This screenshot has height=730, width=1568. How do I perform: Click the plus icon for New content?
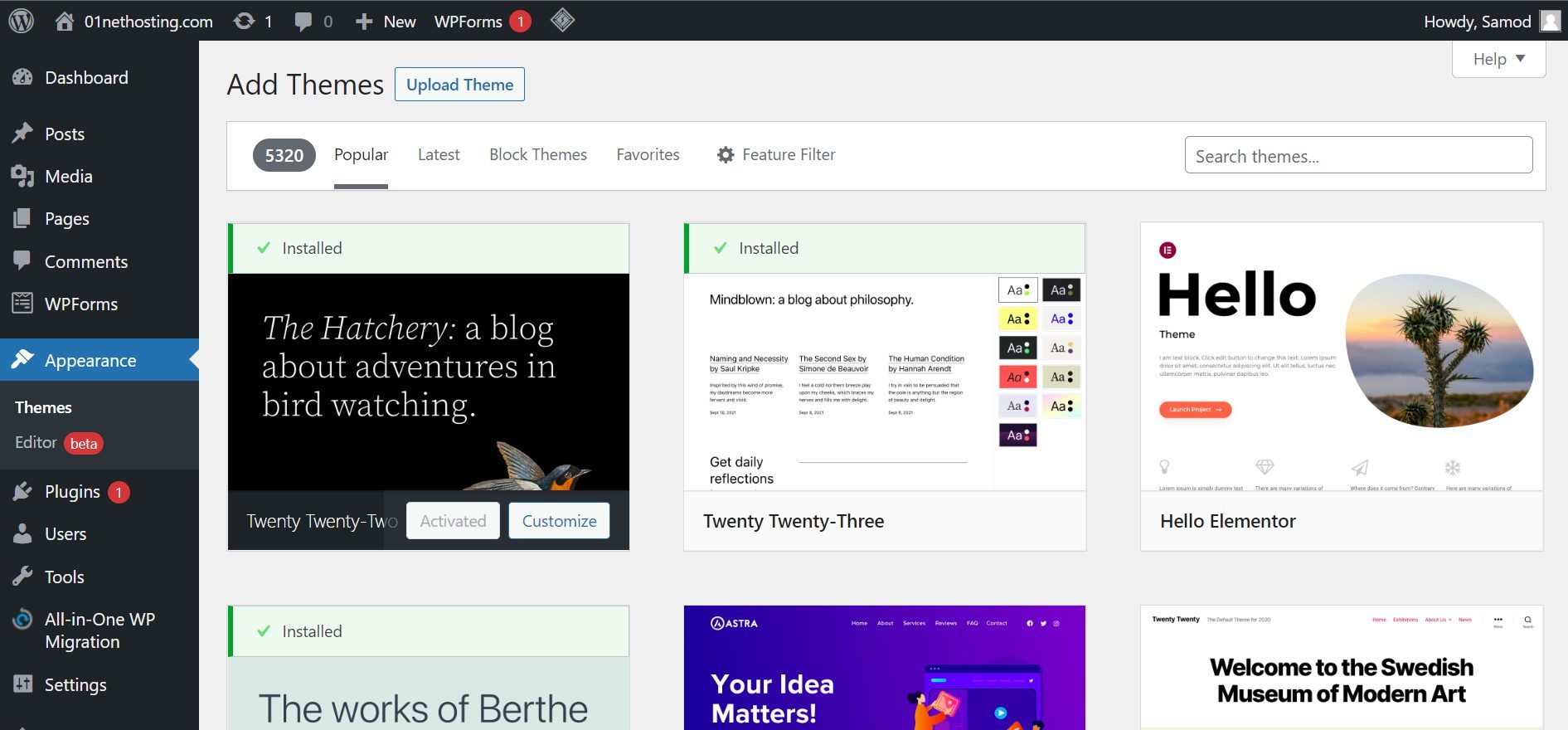point(364,22)
